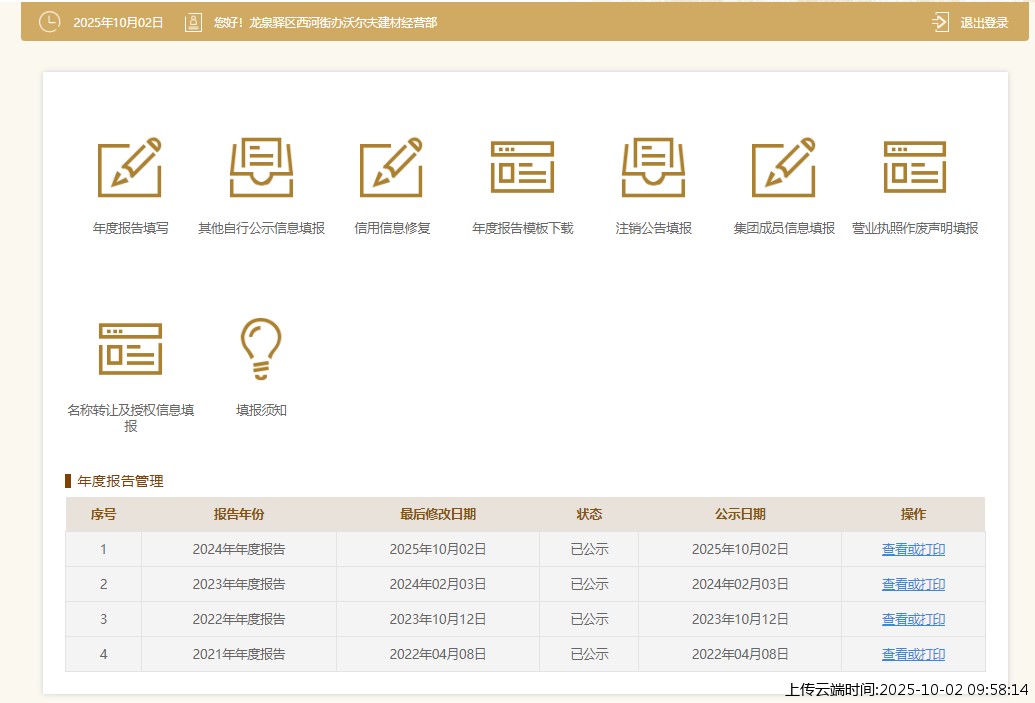Select the 年度报告模板下载 icon
The width and height of the screenshot is (1035, 703).
coord(522,168)
